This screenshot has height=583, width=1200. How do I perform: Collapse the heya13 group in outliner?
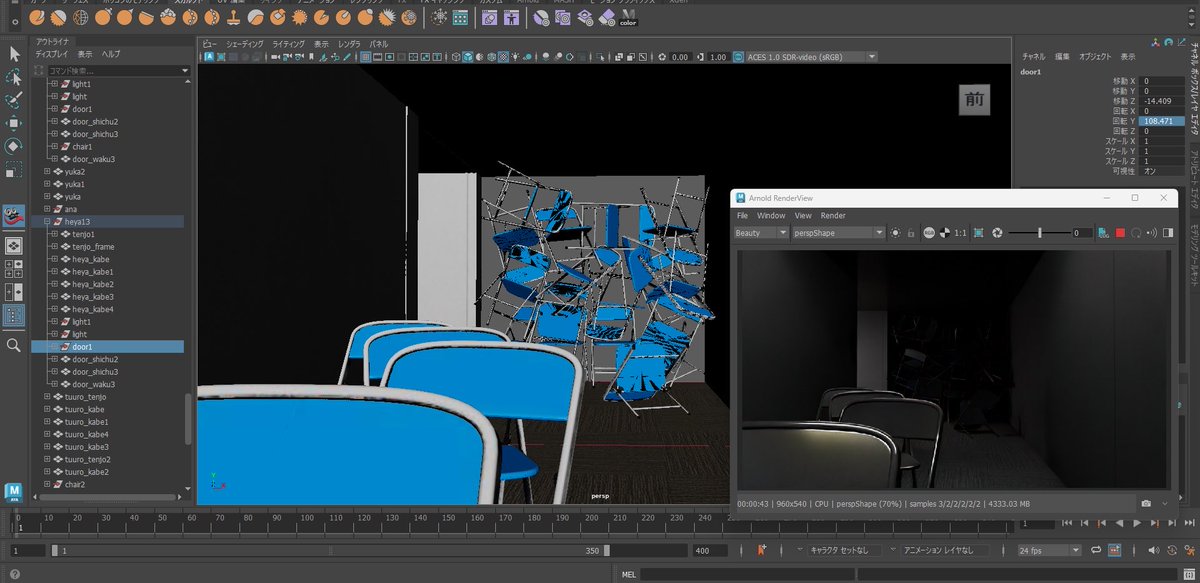47,221
